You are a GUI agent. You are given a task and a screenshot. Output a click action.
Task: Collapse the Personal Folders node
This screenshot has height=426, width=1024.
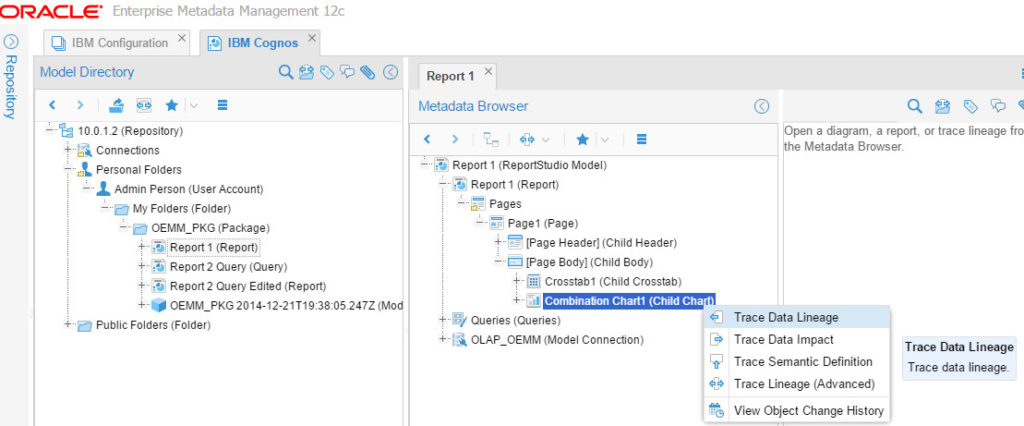click(68, 170)
